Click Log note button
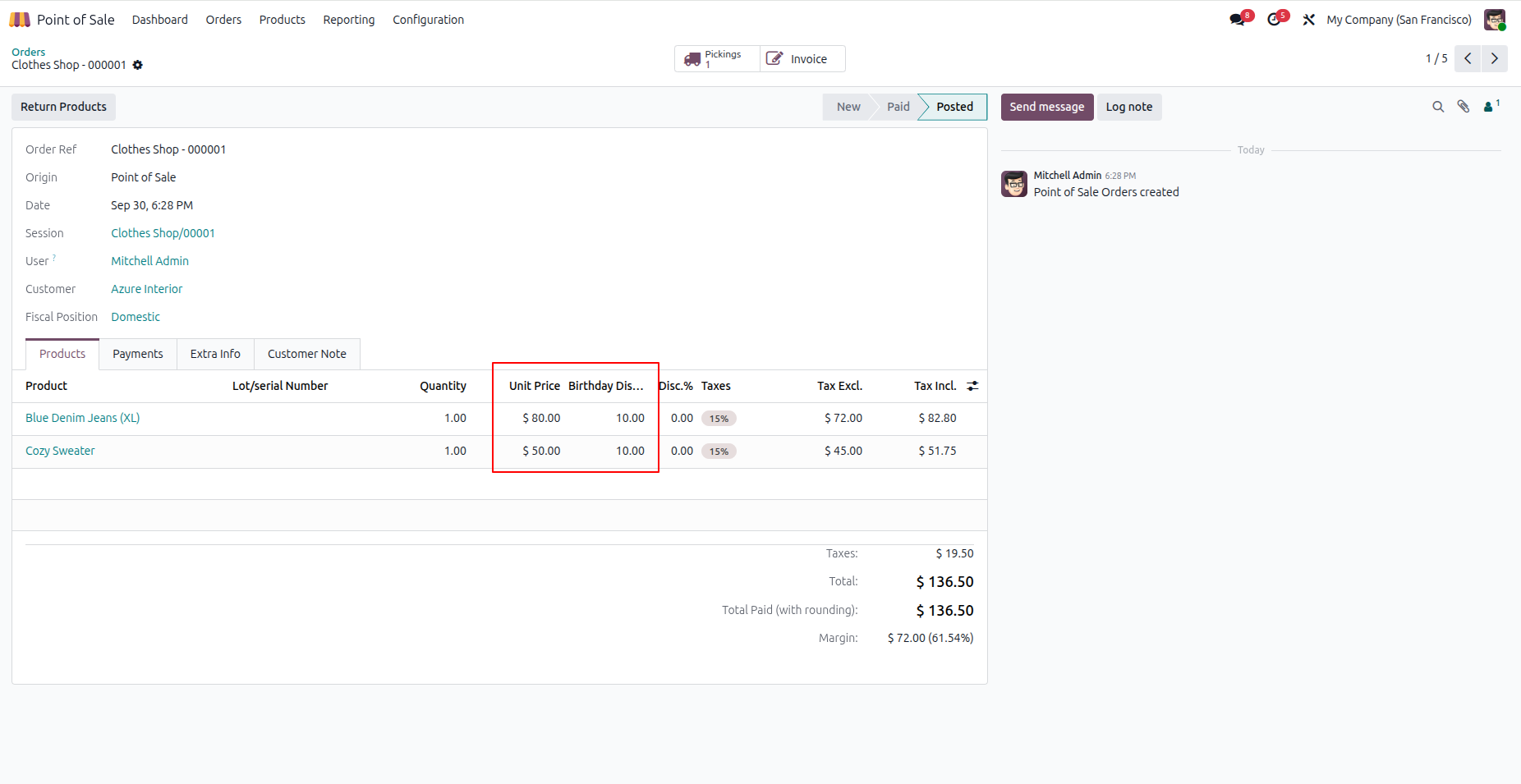Image resolution: width=1521 pixels, height=784 pixels. point(1129,107)
